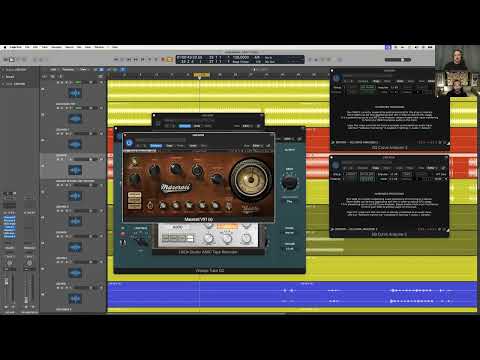Click the master volume slider in control bar
The width and height of the screenshot is (480, 360).
click(x=398, y=60)
